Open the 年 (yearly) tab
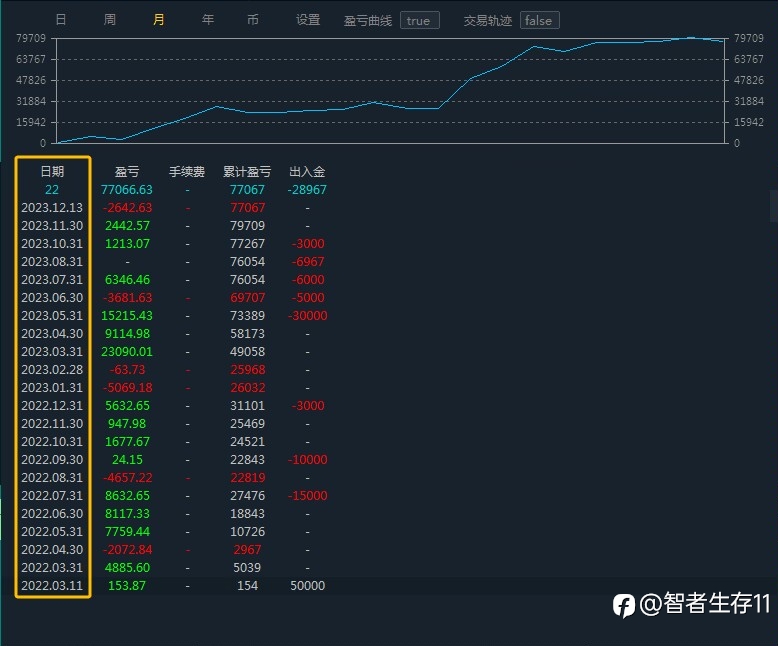This screenshot has height=646, width=778. (208, 20)
